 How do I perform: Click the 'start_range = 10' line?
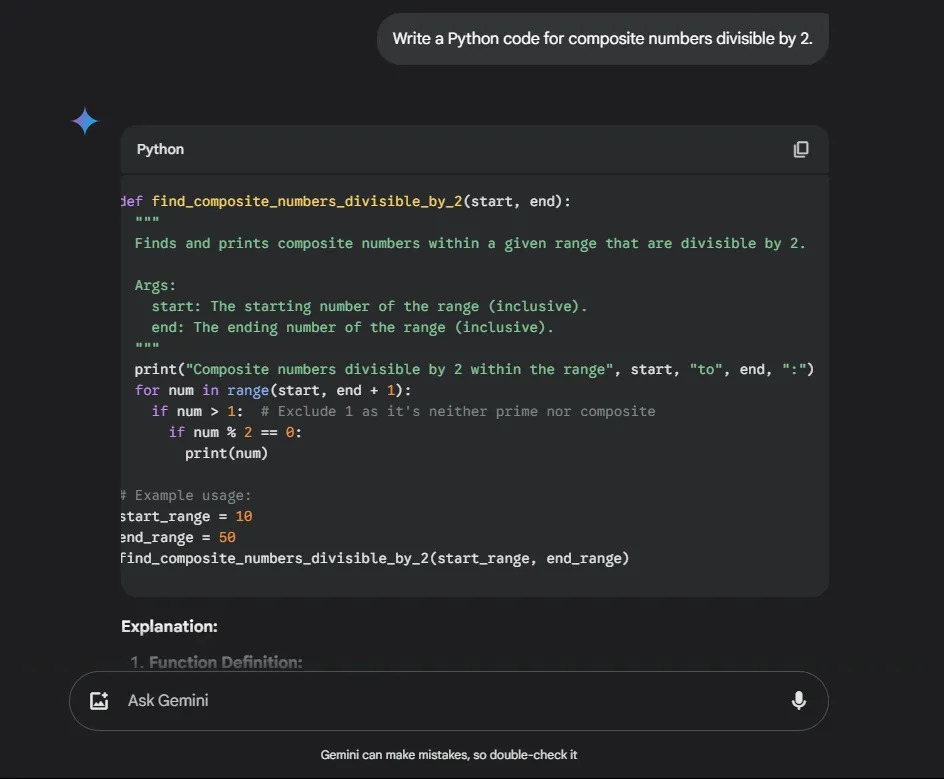(187, 517)
